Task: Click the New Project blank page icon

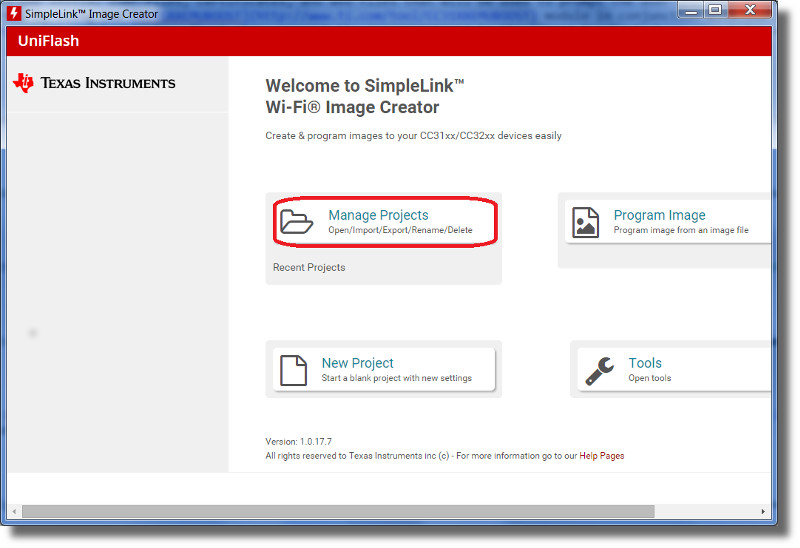Action: (293, 370)
